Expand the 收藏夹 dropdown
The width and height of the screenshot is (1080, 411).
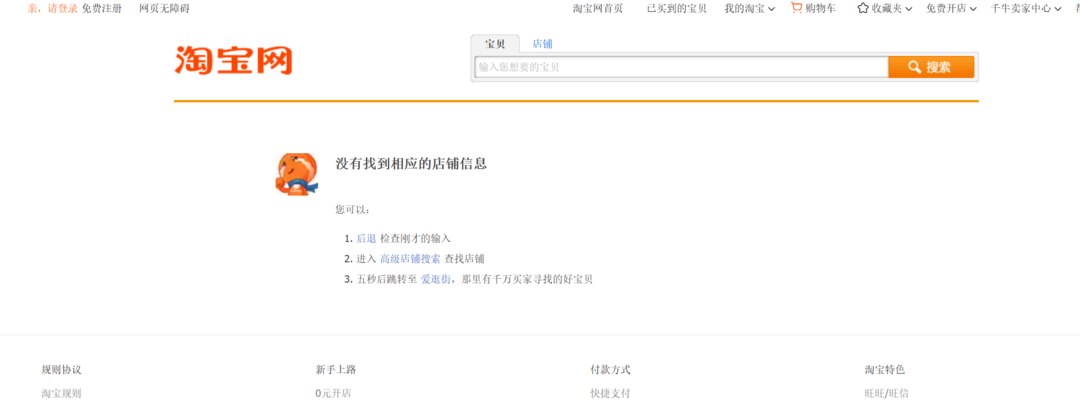point(892,9)
